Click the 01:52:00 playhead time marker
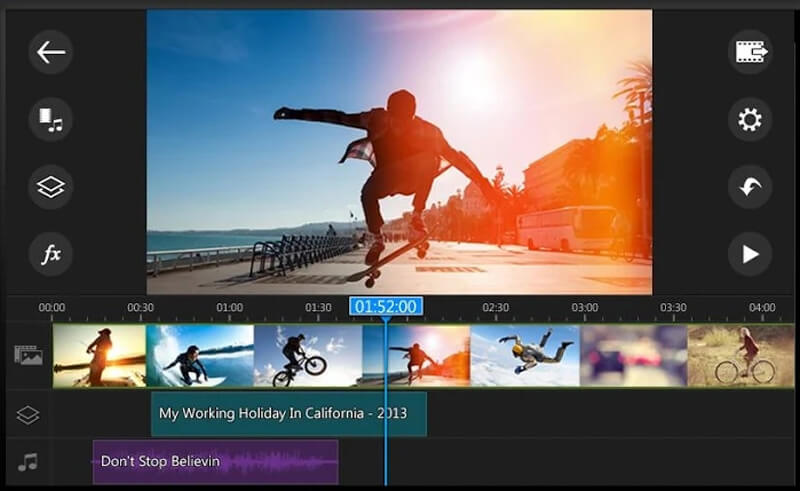This screenshot has width=800, height=491. (386, 307)
